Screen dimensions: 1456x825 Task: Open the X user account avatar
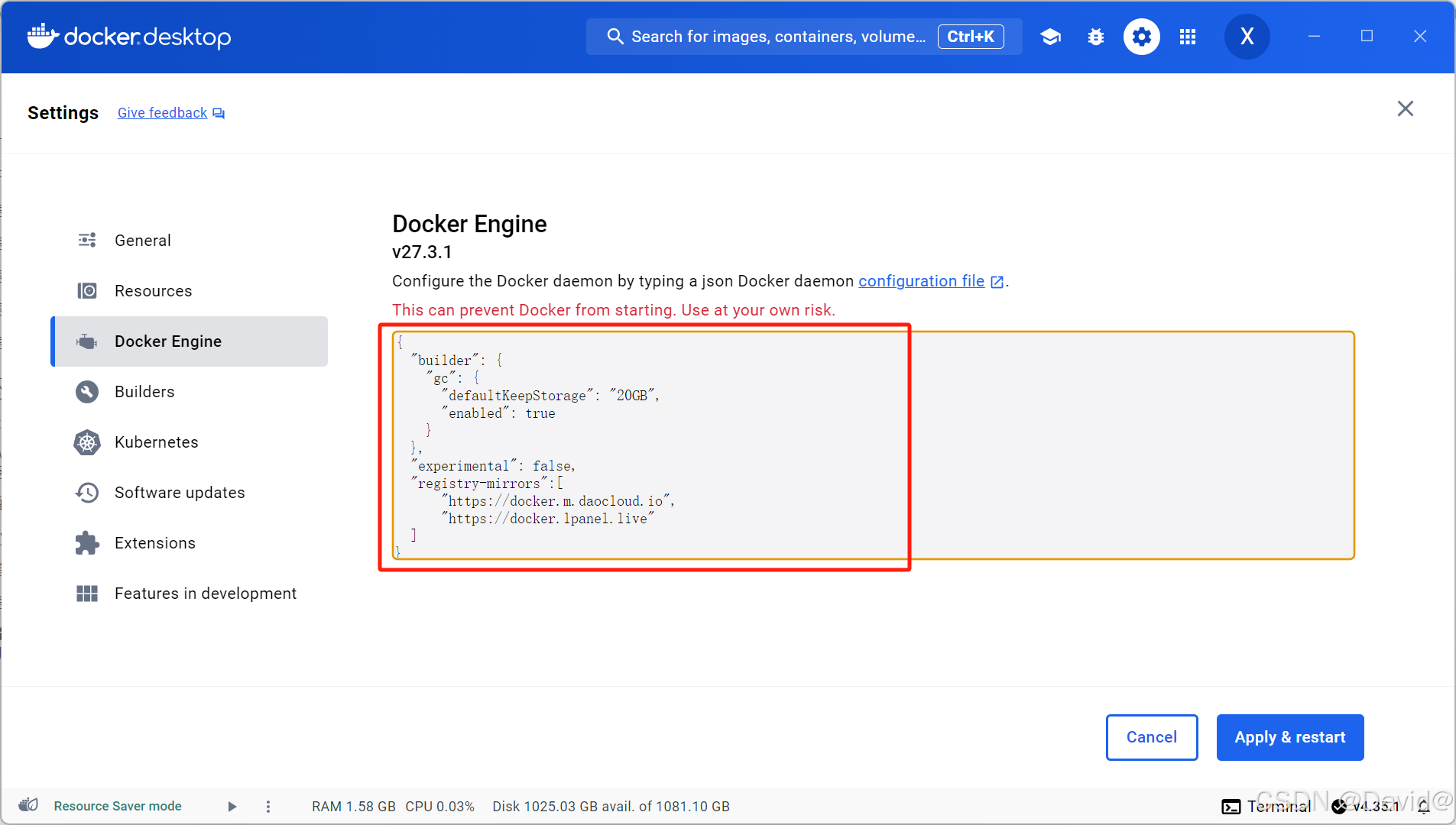(x=1247, y=37)
